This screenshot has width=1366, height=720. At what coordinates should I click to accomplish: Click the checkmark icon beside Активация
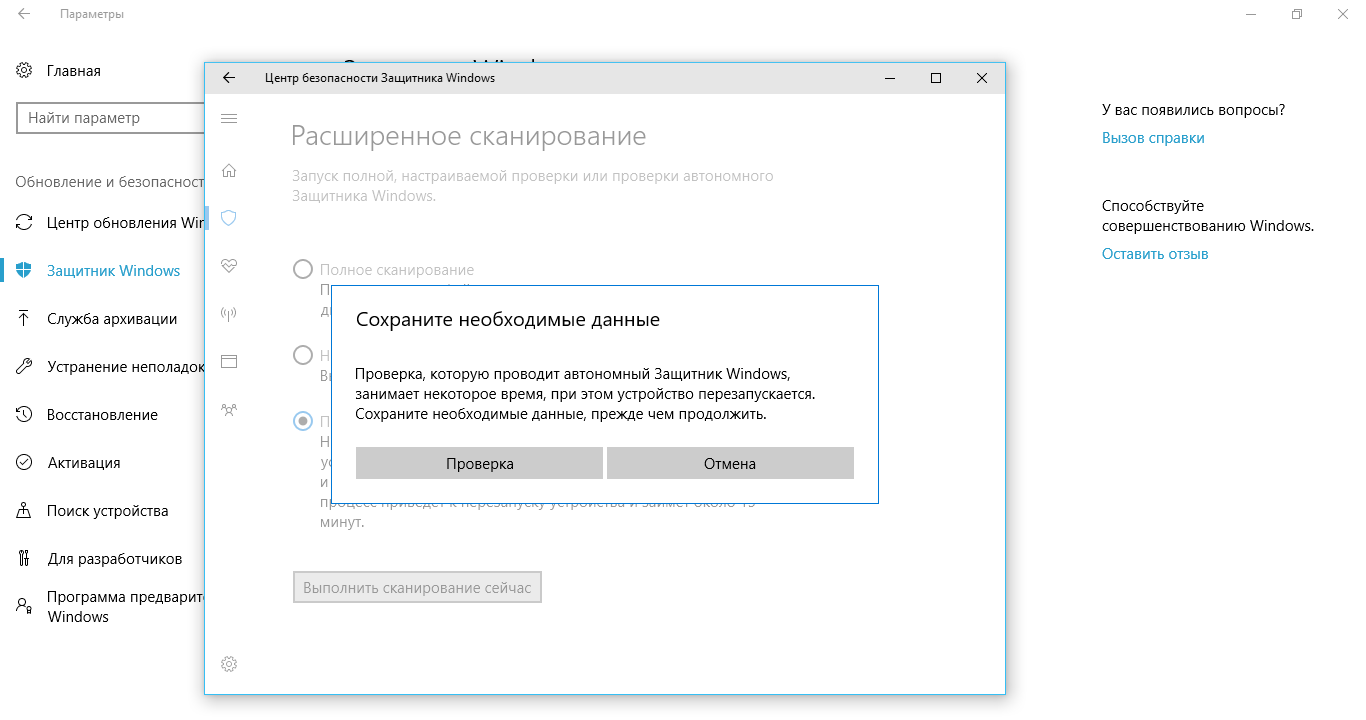click(24, 463)
